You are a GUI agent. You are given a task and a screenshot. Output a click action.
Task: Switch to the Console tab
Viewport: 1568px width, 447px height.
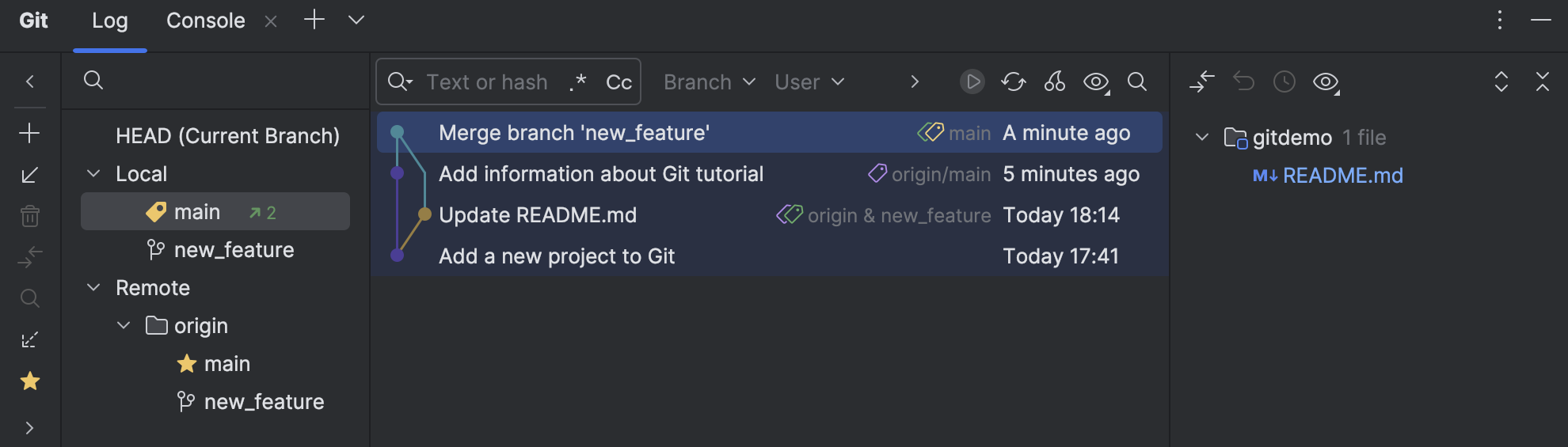pyautogui.click(x=206, y=21)
